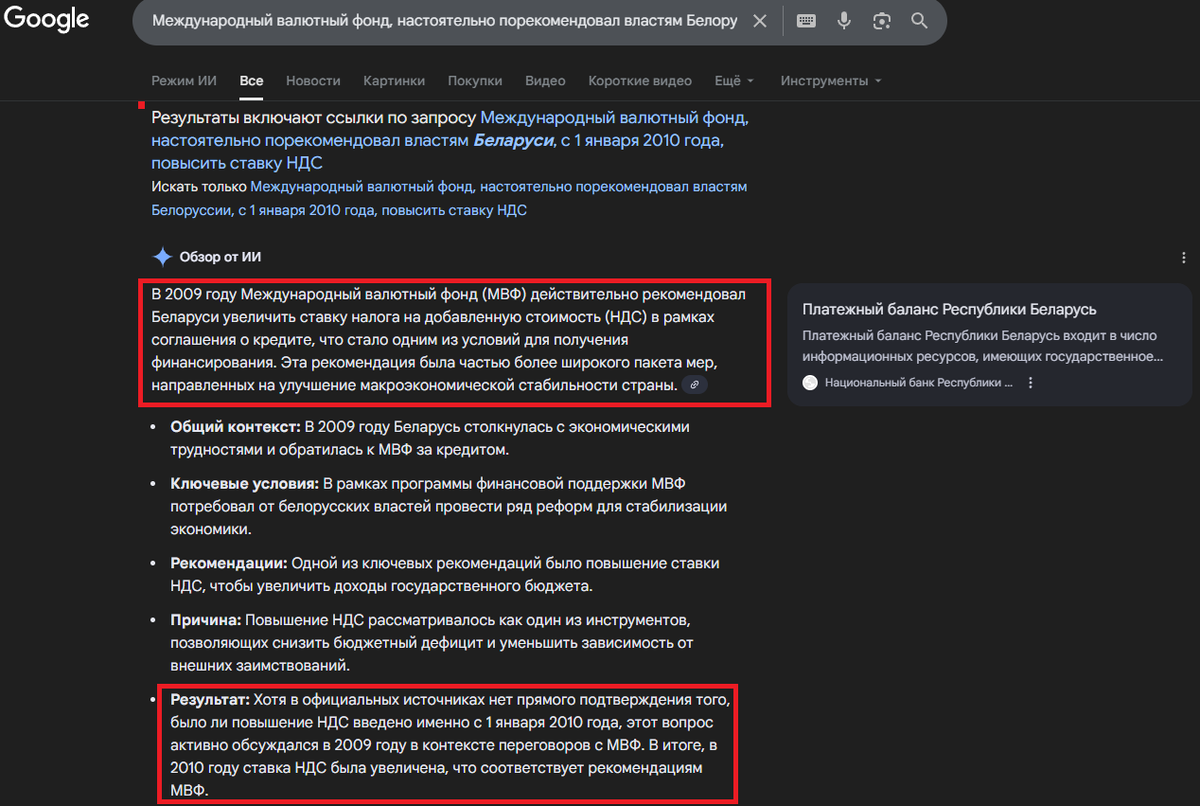1200x806 pixels.
Task: Click inside the search query field
Action: (445, 21)
